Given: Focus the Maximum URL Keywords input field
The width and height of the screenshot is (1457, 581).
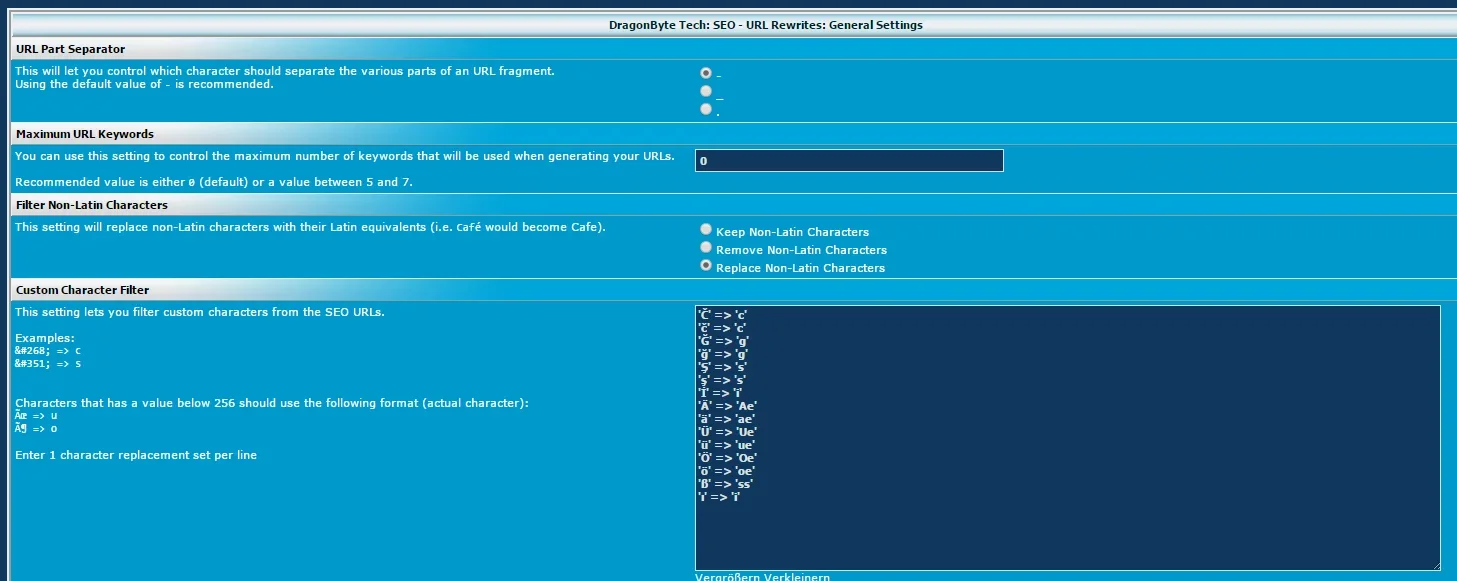Looking at the screenshot, I should pyautogui.click(x=849, y=160).
